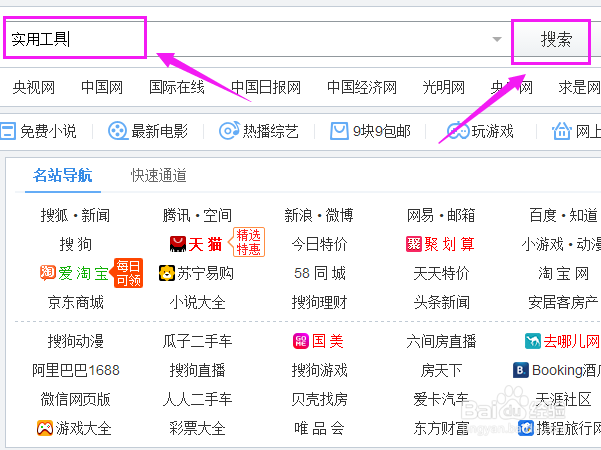The width and height of the screenshot is (601, 450).
Task: Click the Suning lion logo icon
Action: click(x=167, y=273)
